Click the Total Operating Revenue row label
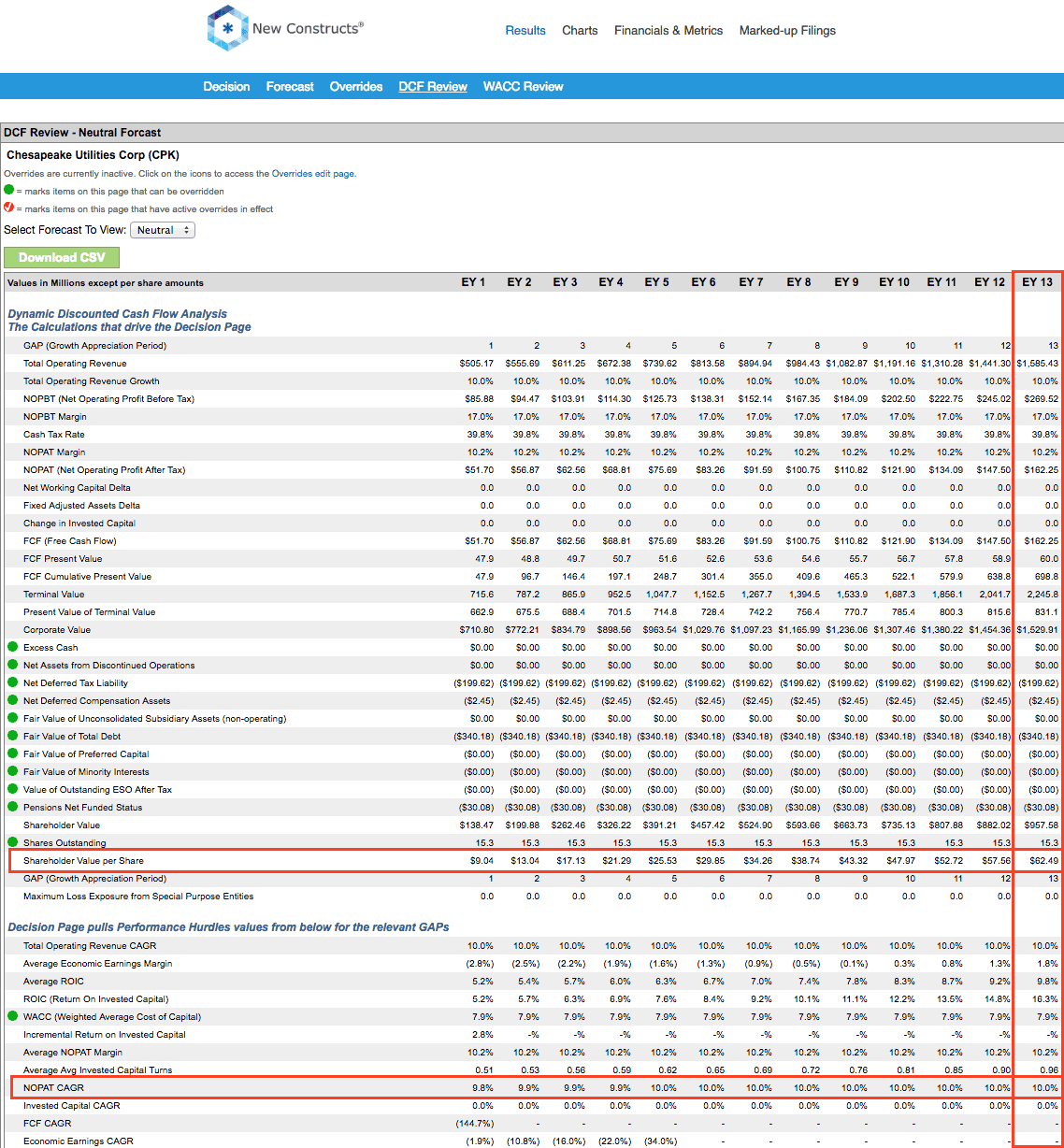 (x=75, y=363)
